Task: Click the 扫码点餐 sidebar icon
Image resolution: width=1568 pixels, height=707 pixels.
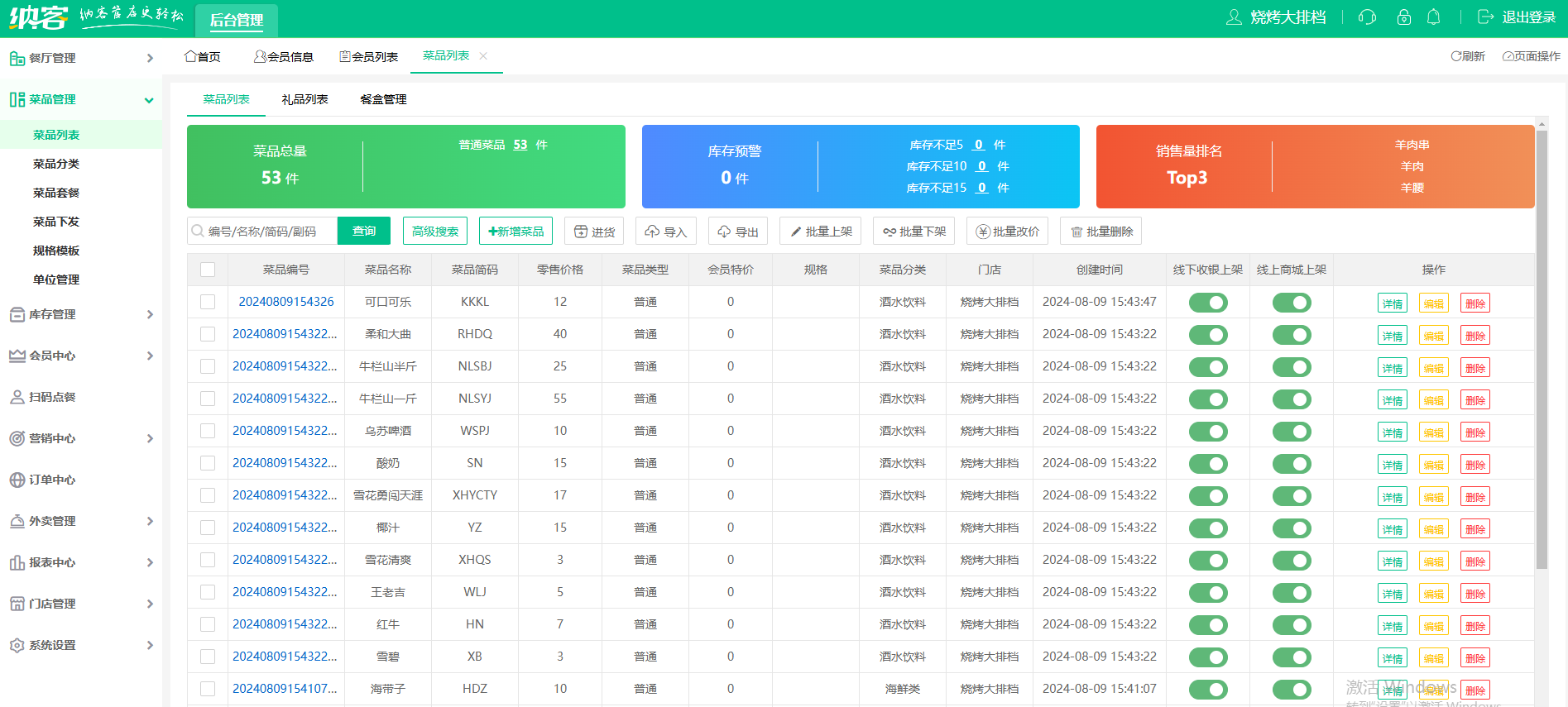Action: (x=17, y=397)
